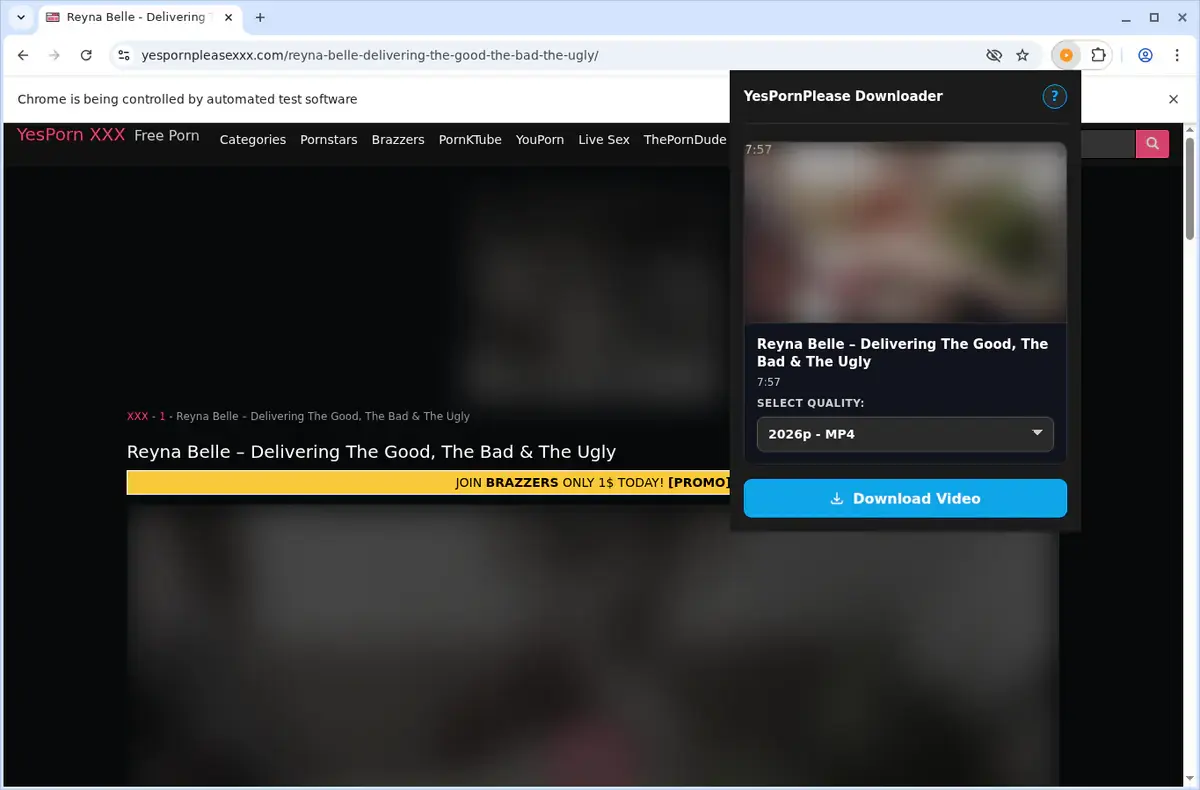The height and width of the screenshot is (790, 1200).
Task: Open the downloader help question icon
Action: coord(1054,97)
